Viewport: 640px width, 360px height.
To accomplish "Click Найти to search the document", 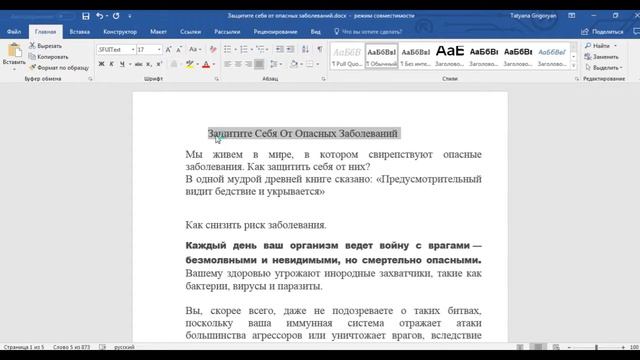I will click(x=600, y=46).
